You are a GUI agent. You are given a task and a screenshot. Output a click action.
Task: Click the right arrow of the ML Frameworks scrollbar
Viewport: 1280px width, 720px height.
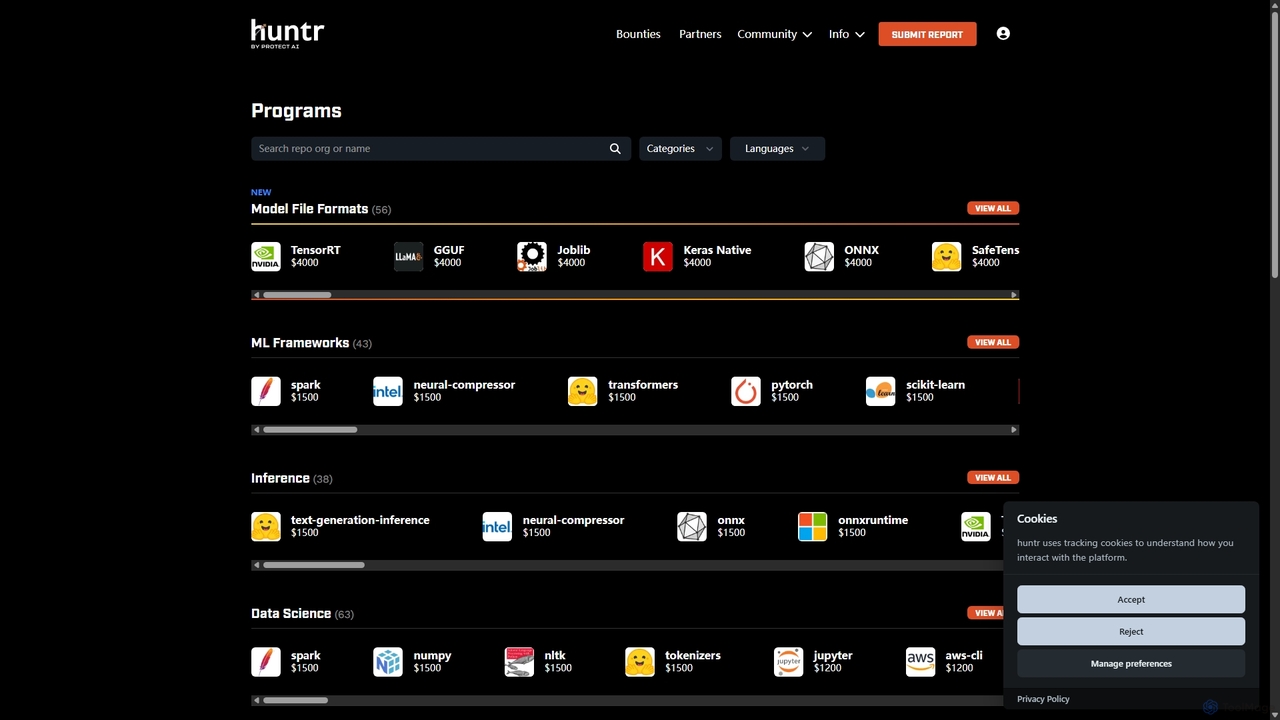1014,430
